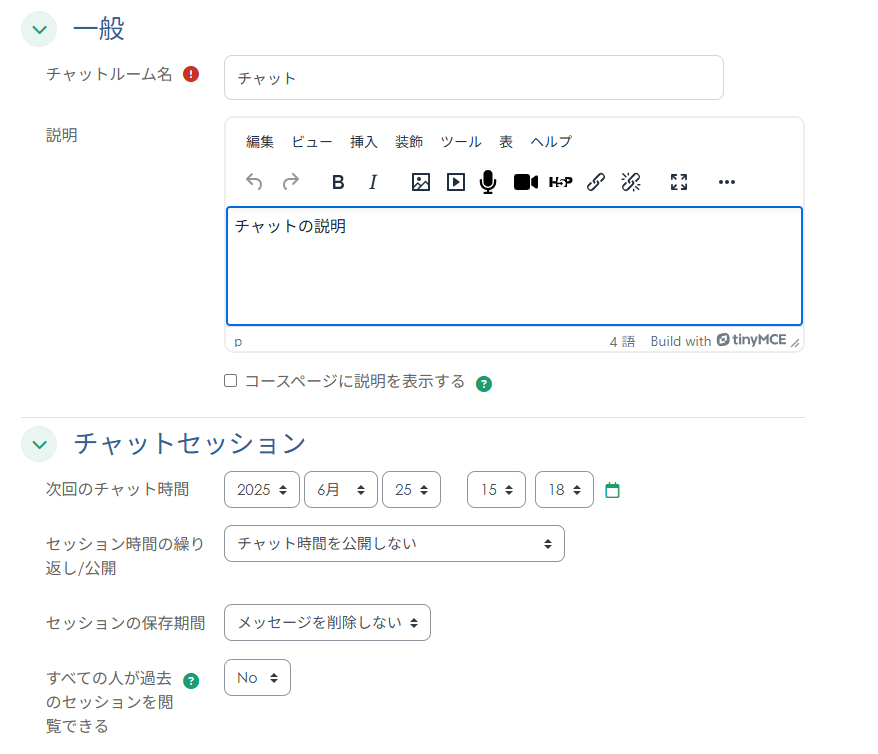Insert an image in the description editor
Viewport: 878px width, 754px height.
420,182
